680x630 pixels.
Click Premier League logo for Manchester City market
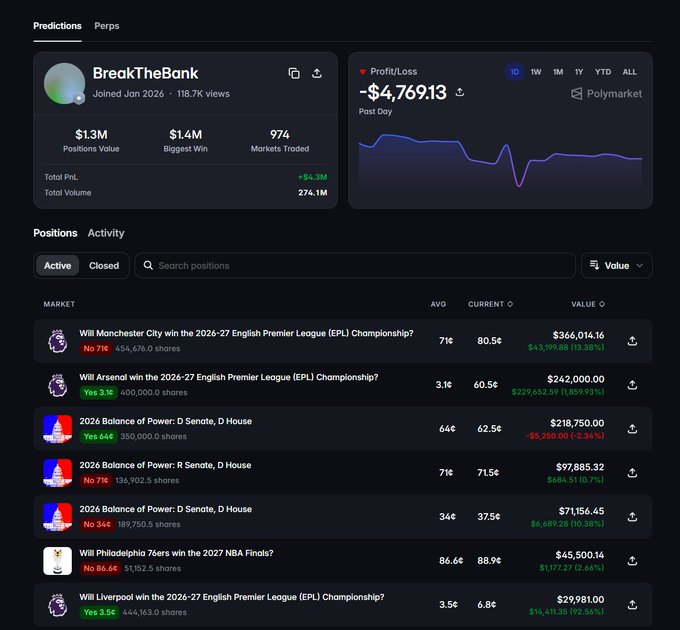(x=58, y=341)
